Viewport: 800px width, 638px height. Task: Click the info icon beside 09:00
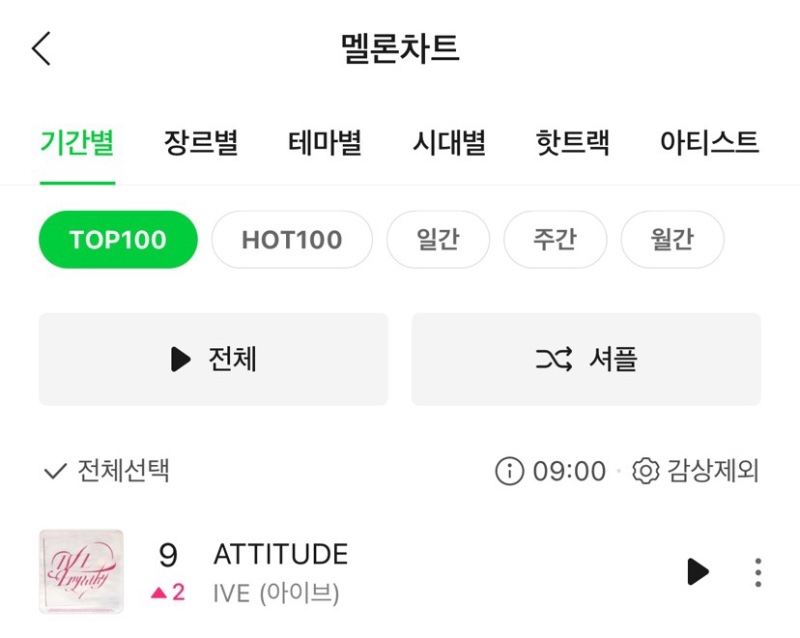(509, 470)
